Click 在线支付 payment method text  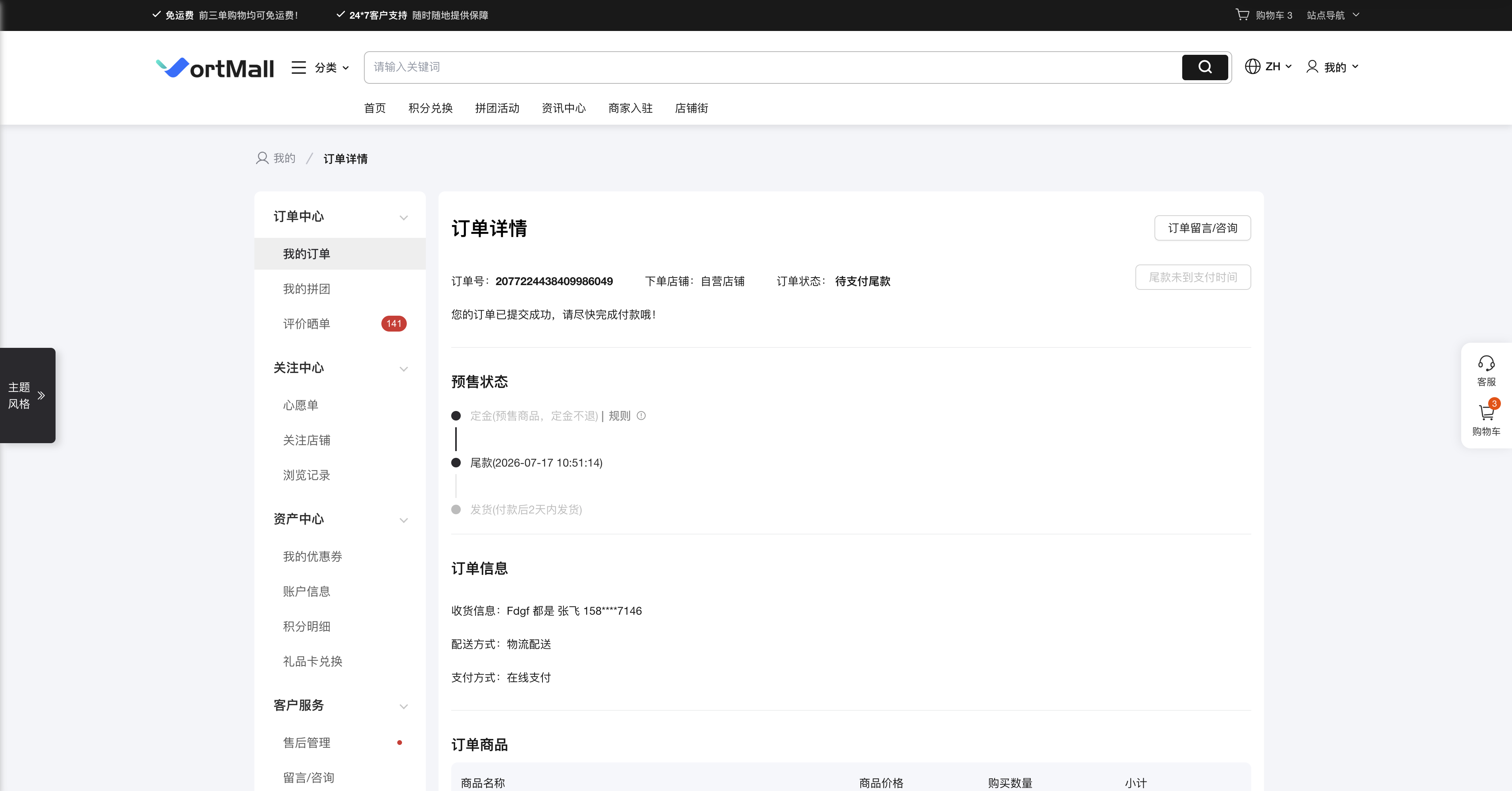tap(529, 678)
